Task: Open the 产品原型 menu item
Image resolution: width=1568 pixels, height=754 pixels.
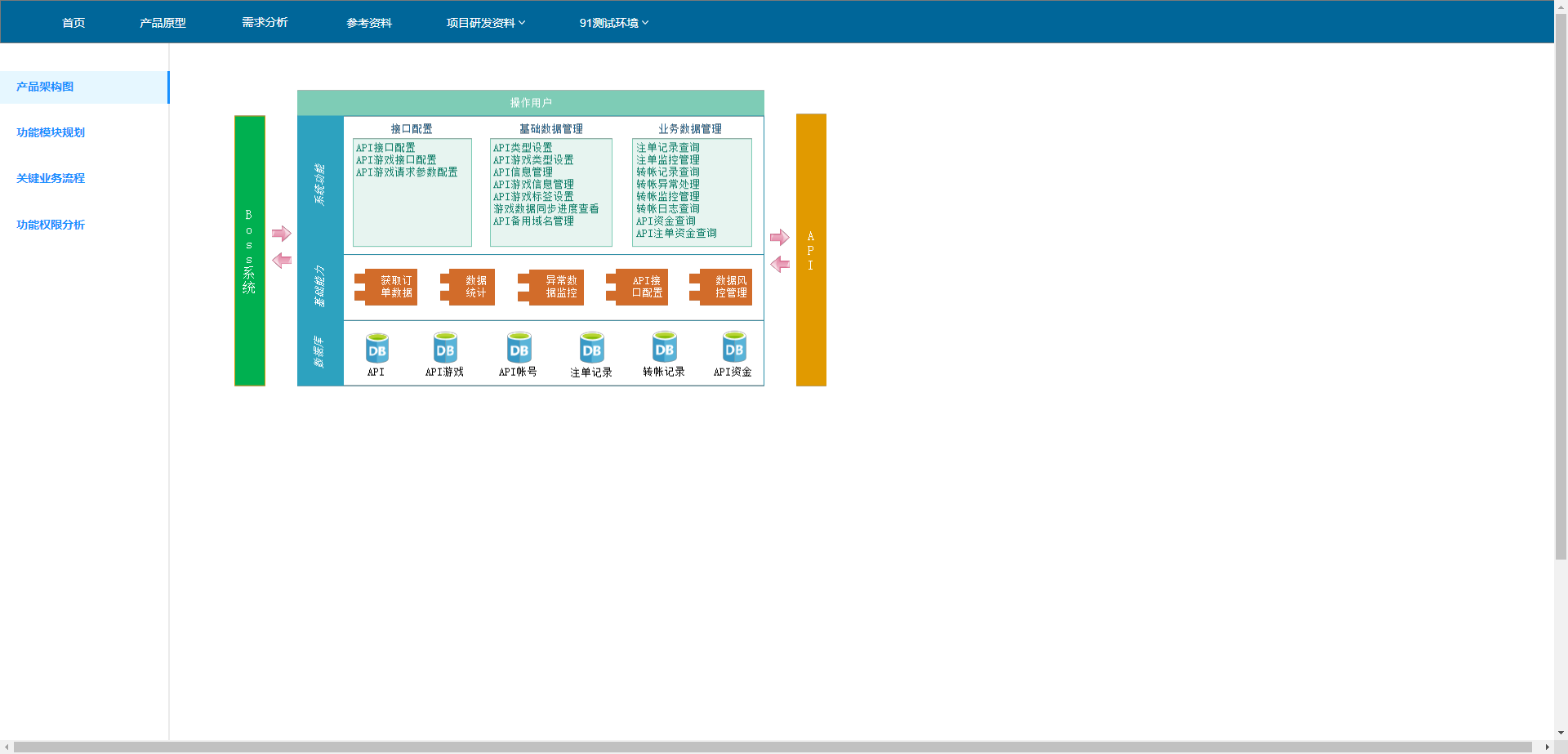Action: [163, 23]
